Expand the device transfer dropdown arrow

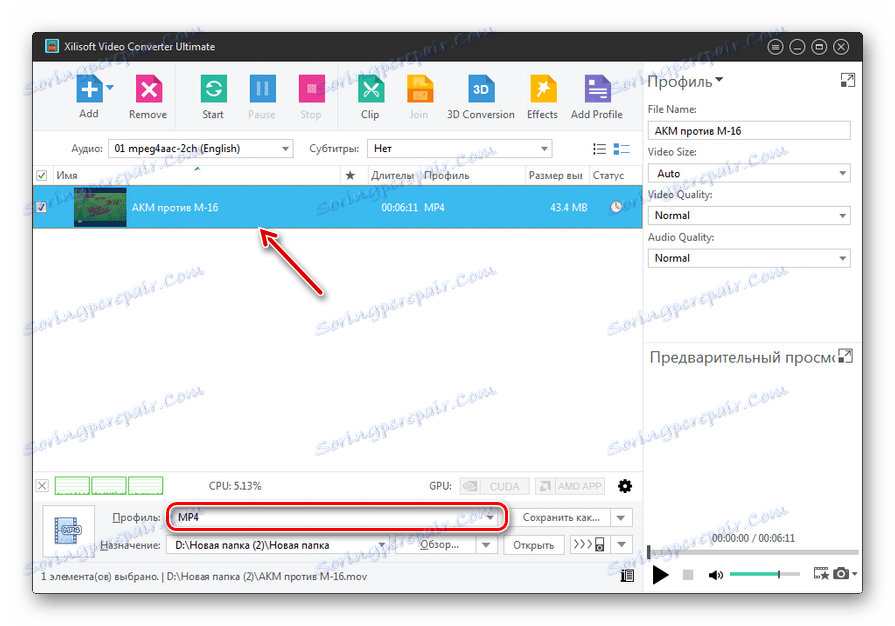click(622, 545)
